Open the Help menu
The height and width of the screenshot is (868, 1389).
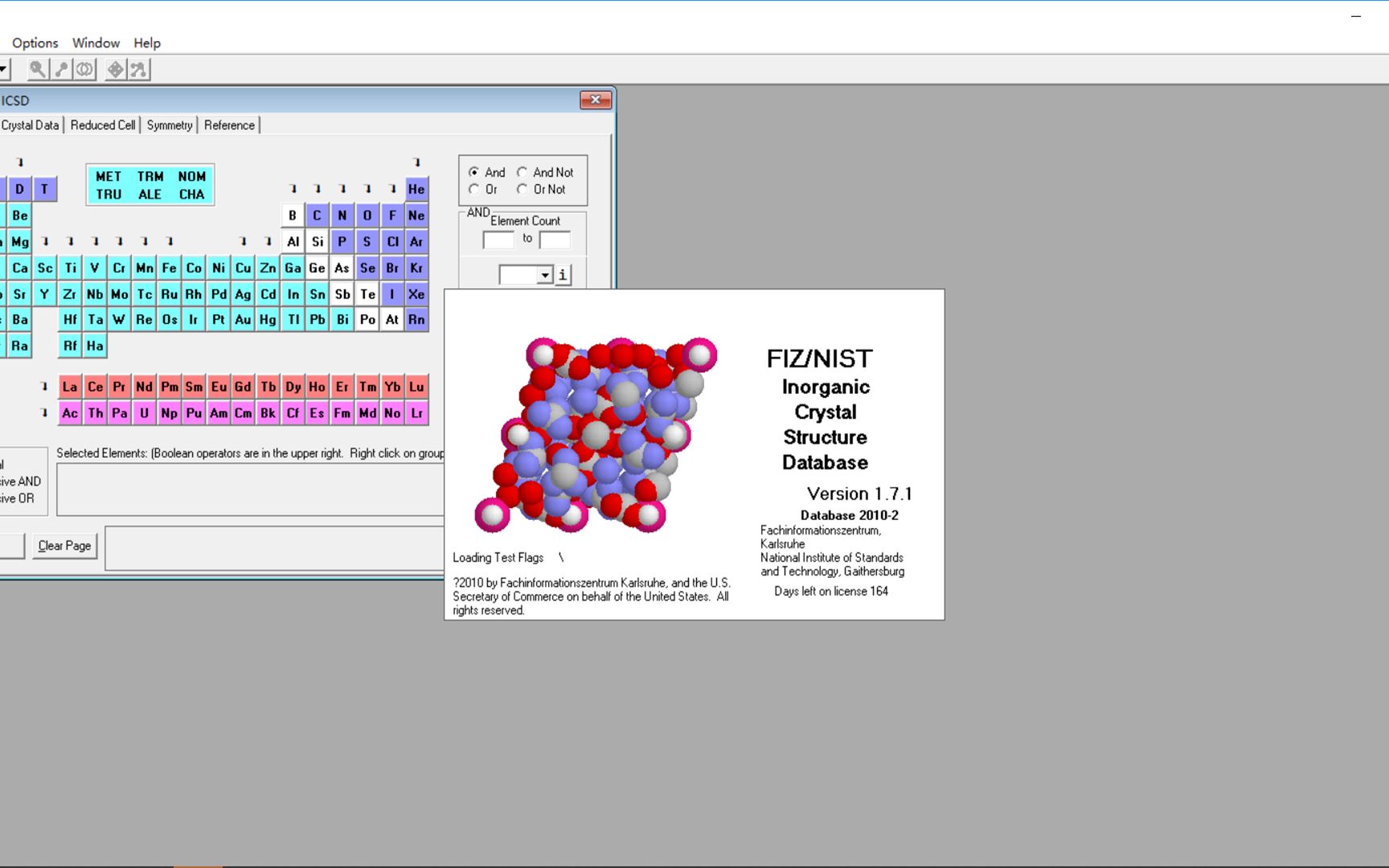[147, 43]
